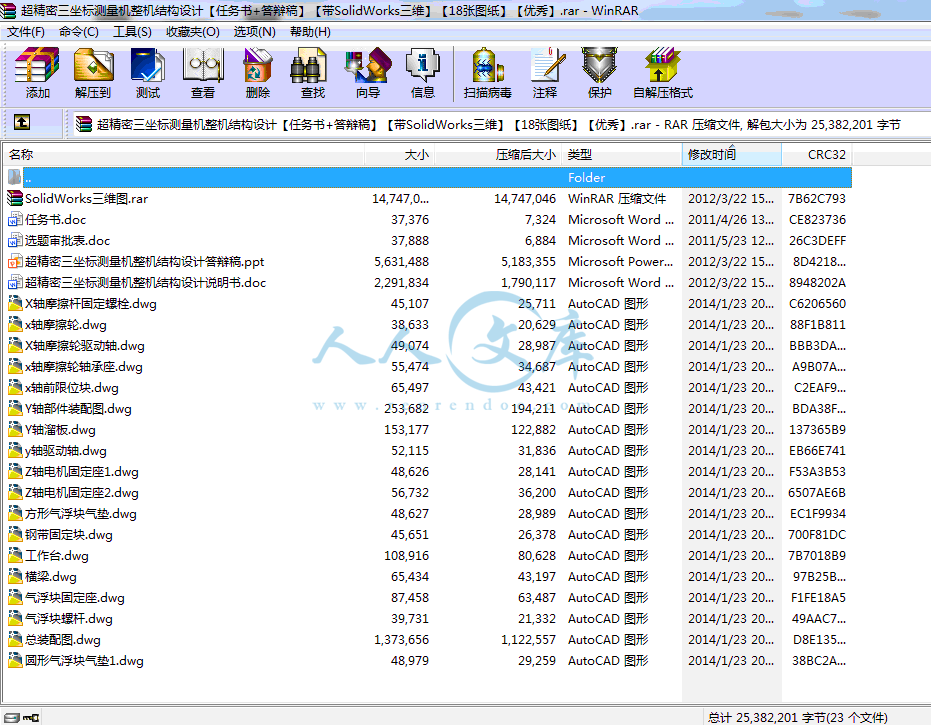The image size is (931, 725).
Task: Open the 工具(S) menu
Action: tap(132, 32)
